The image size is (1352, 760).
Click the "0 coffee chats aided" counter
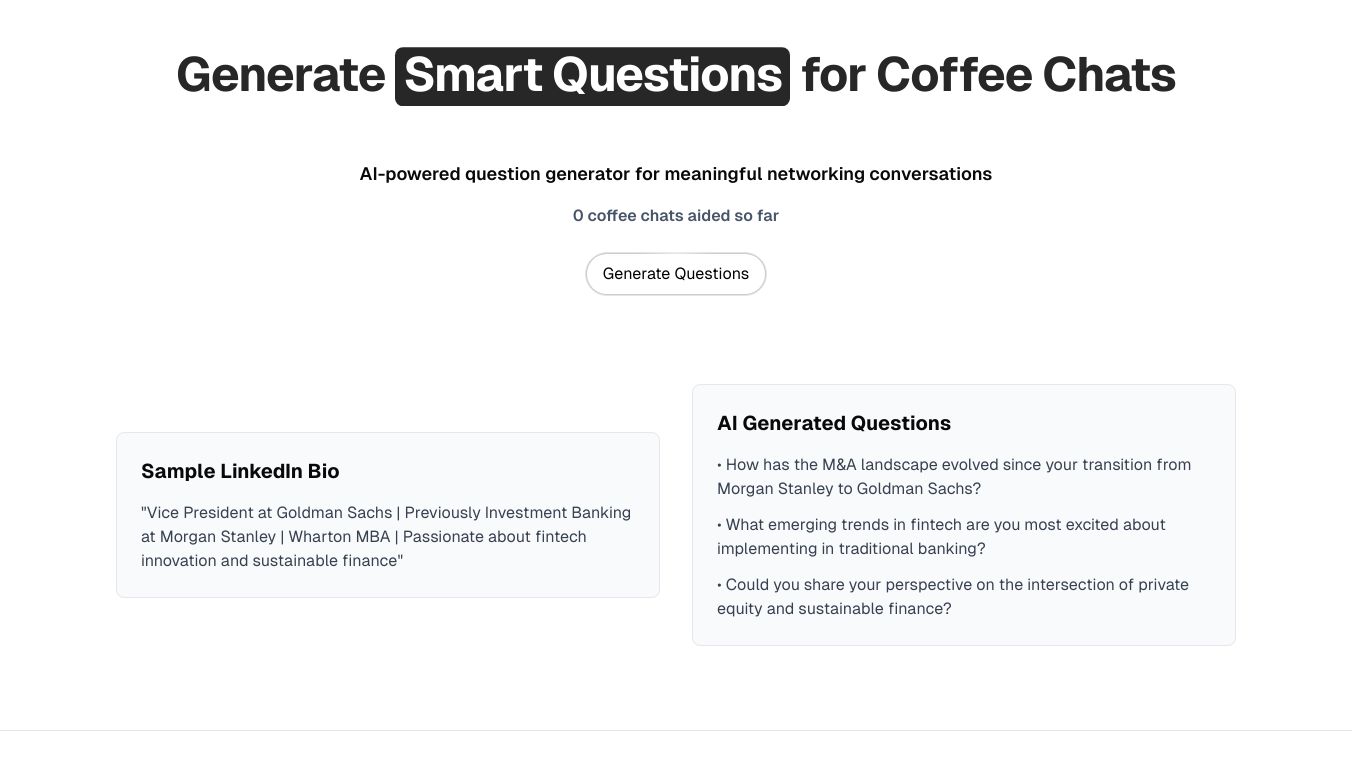[x=676, y=216]
